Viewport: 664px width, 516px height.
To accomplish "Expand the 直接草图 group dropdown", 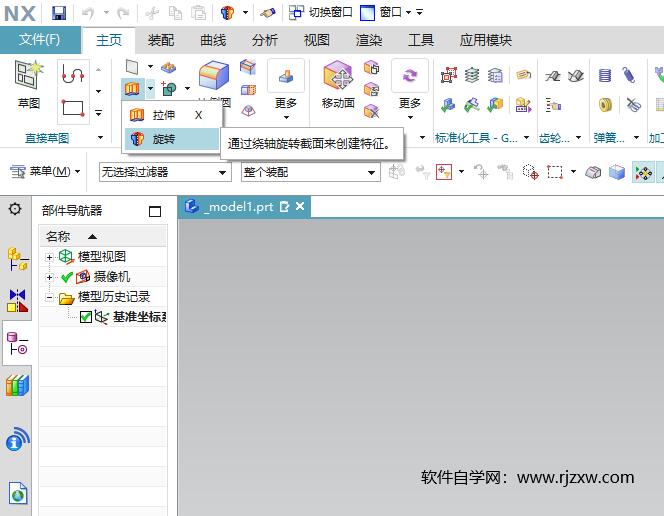I will click(x=100, y=138).
